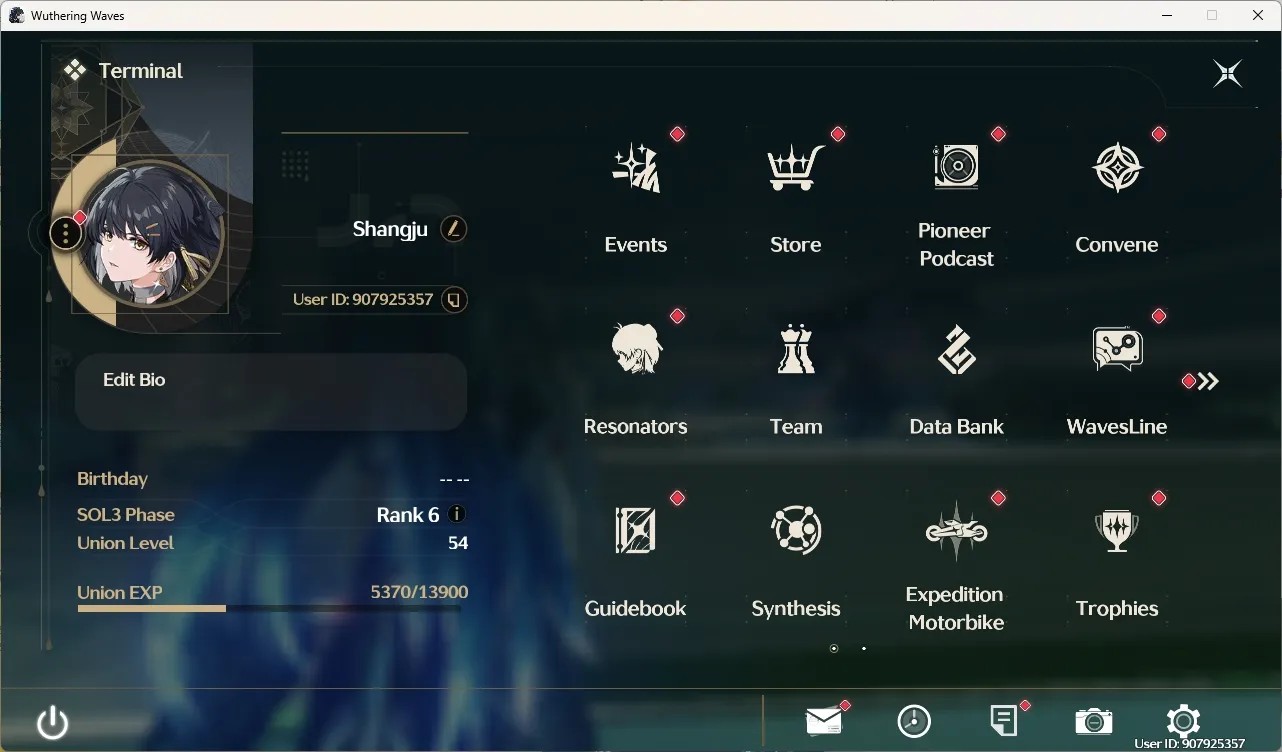Image resolution: width=1282 pixels, height=752 pixels.
Task: Click the Union EXP label
Action: [x=119, y=592]
